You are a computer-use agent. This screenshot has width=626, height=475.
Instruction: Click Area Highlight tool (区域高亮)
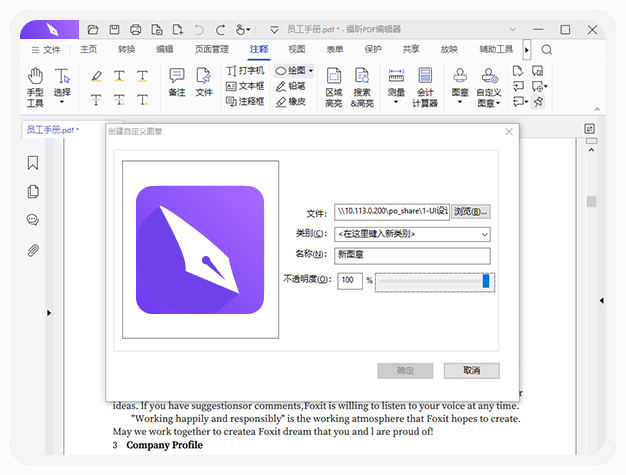coord(334,87)
